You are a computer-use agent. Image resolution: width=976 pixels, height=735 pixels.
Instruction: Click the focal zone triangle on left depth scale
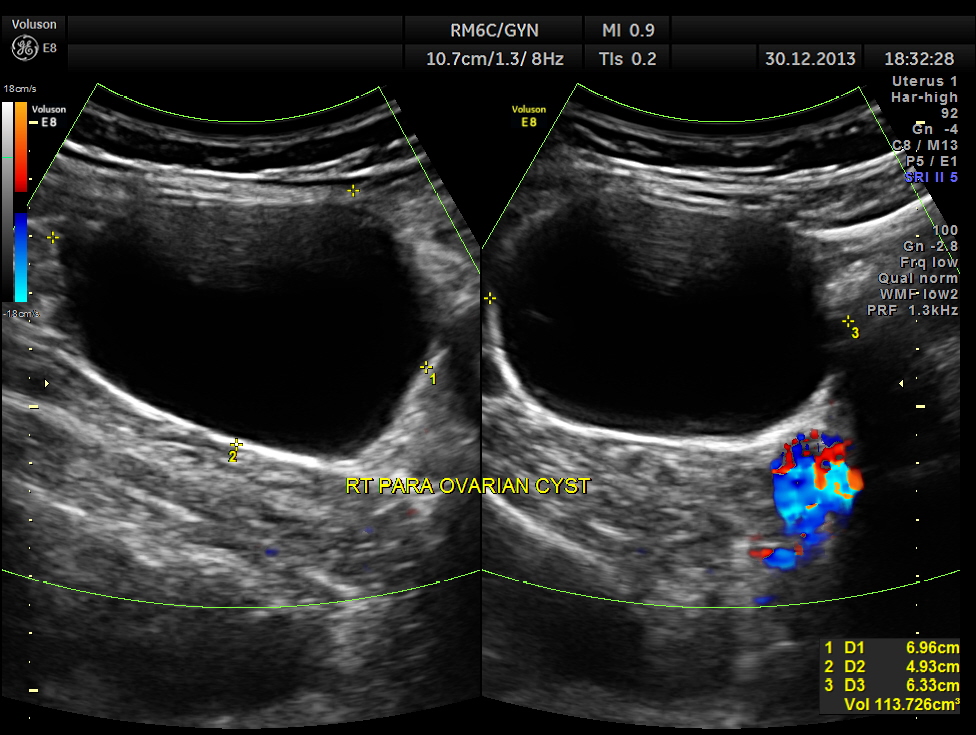(x=46, y=383)
